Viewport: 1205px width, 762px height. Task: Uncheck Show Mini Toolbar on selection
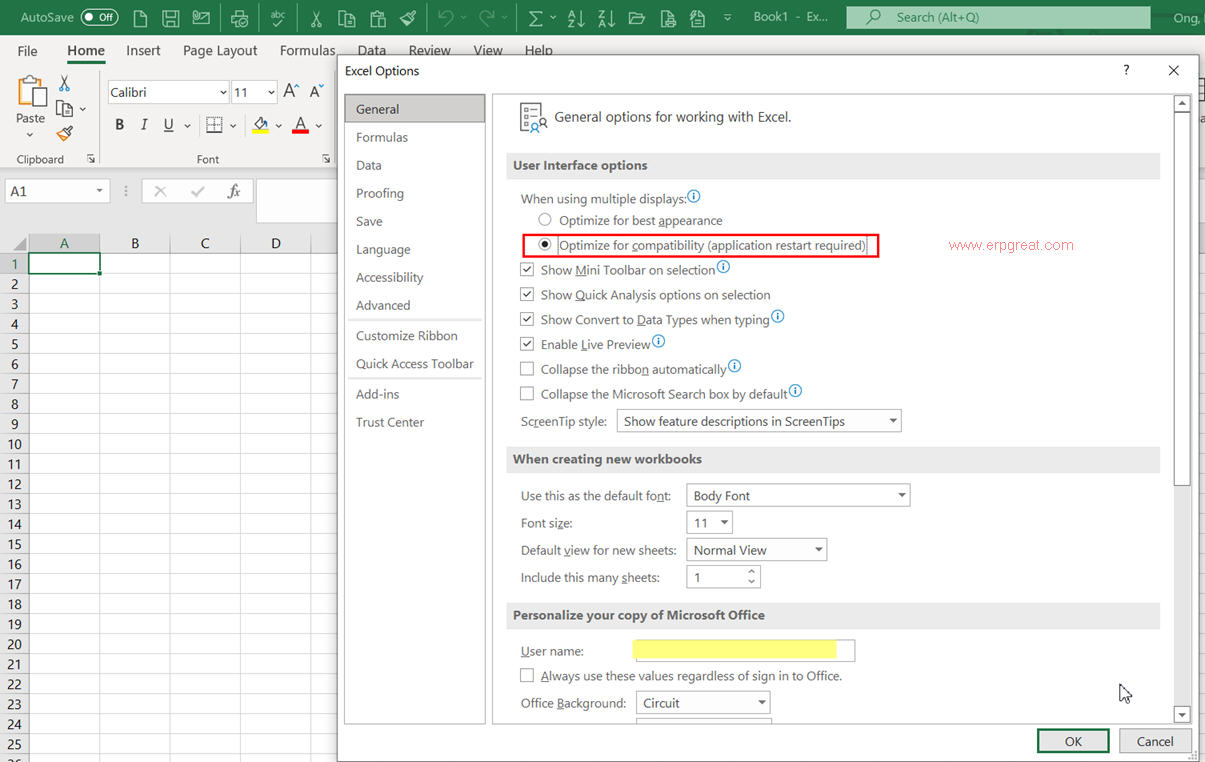[527, 270]
